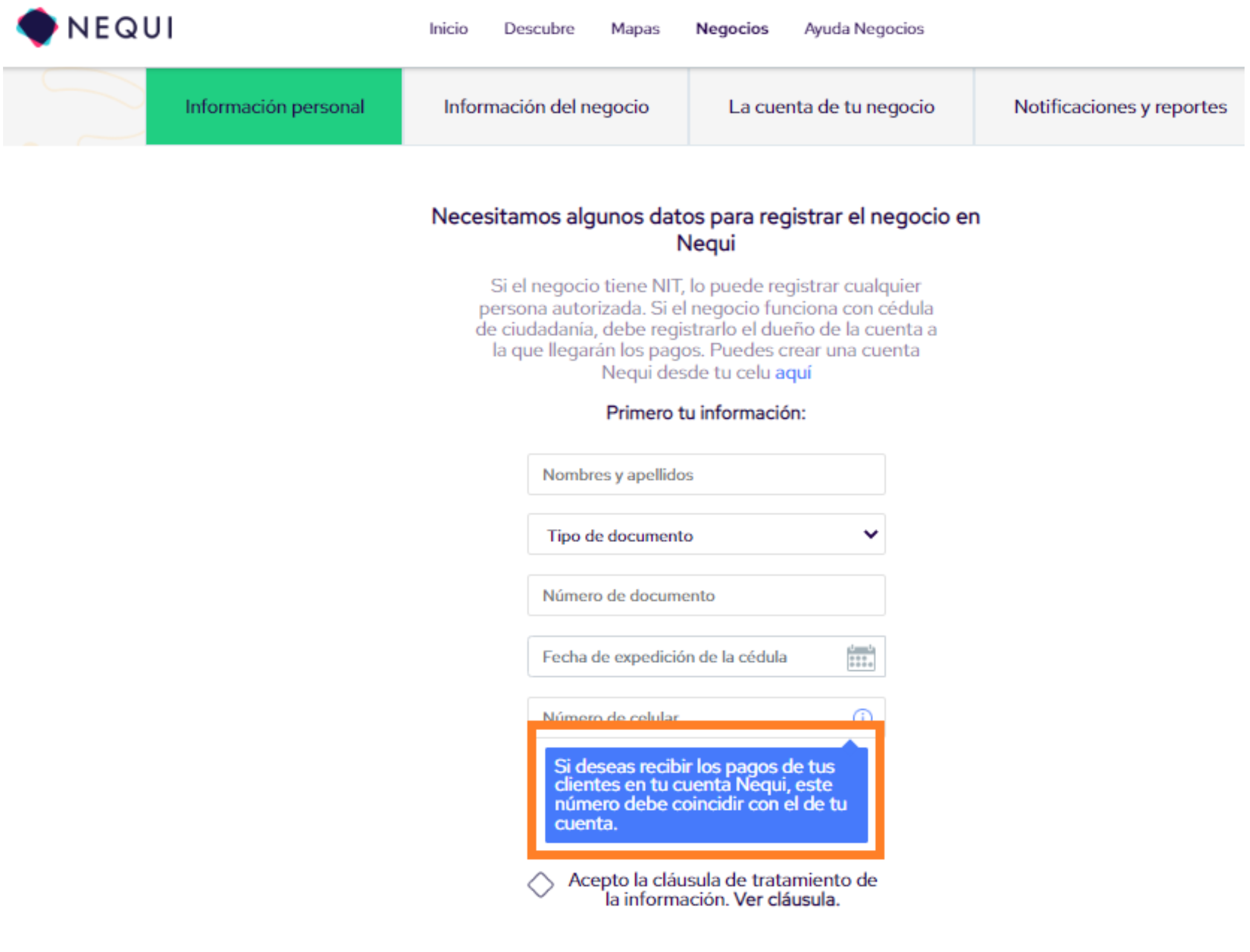Open La cuenta de tu negocio tab
1250x952 pixels.
(x=831, y=106)
